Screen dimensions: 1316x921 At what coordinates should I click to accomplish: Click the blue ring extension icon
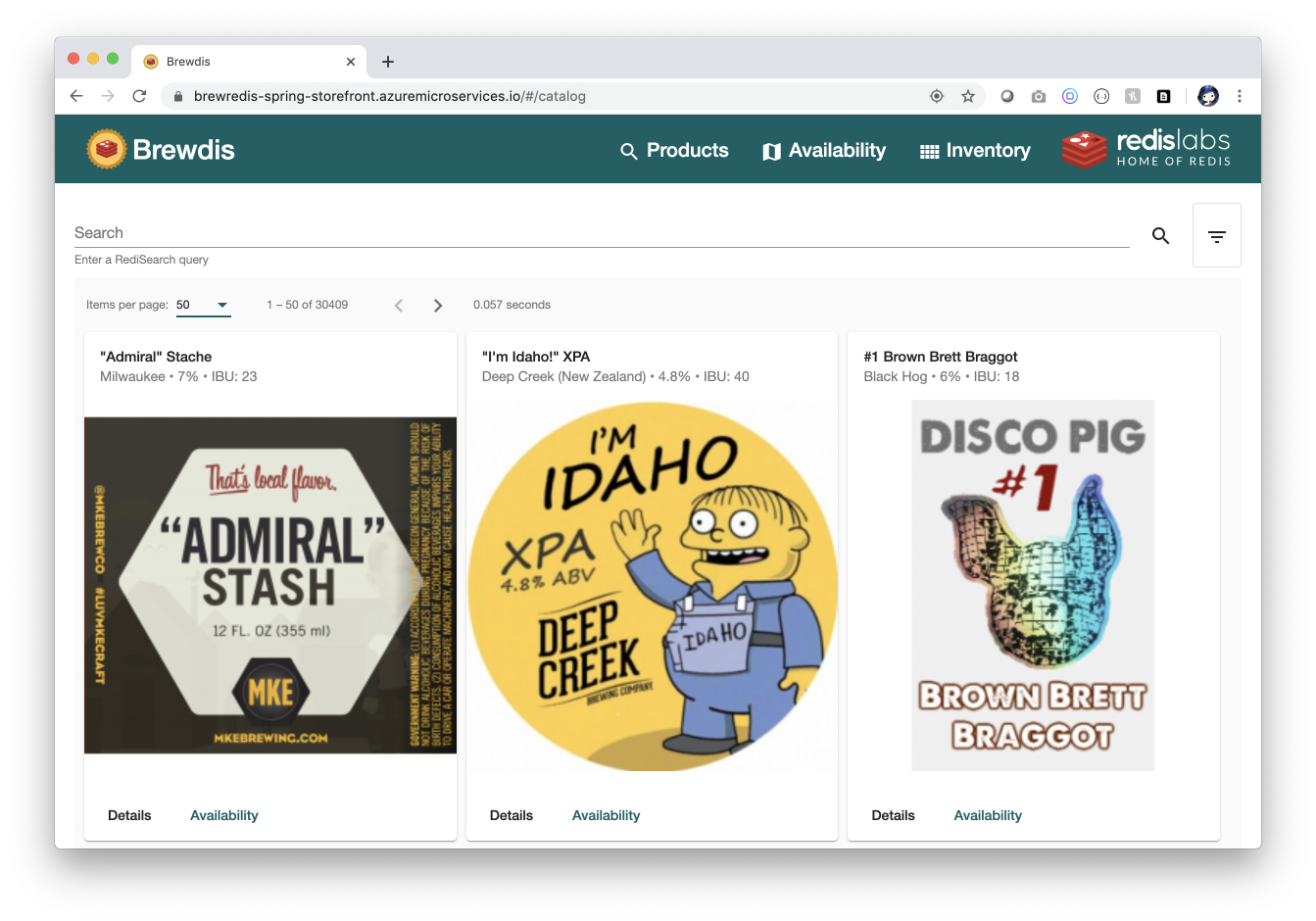(x=1070, y=96)
